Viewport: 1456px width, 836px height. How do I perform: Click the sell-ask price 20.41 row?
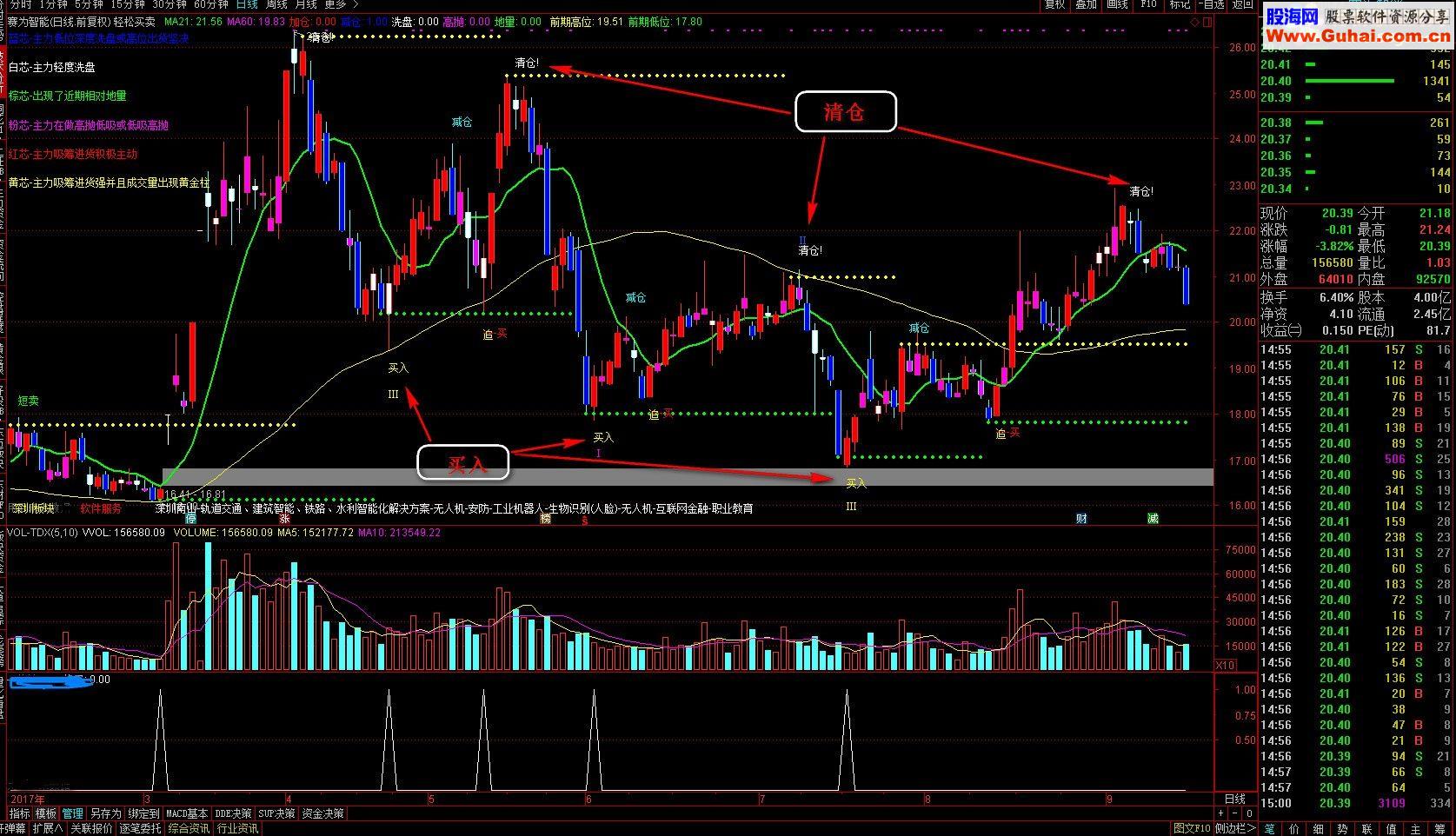click(x=1355, y=64)
